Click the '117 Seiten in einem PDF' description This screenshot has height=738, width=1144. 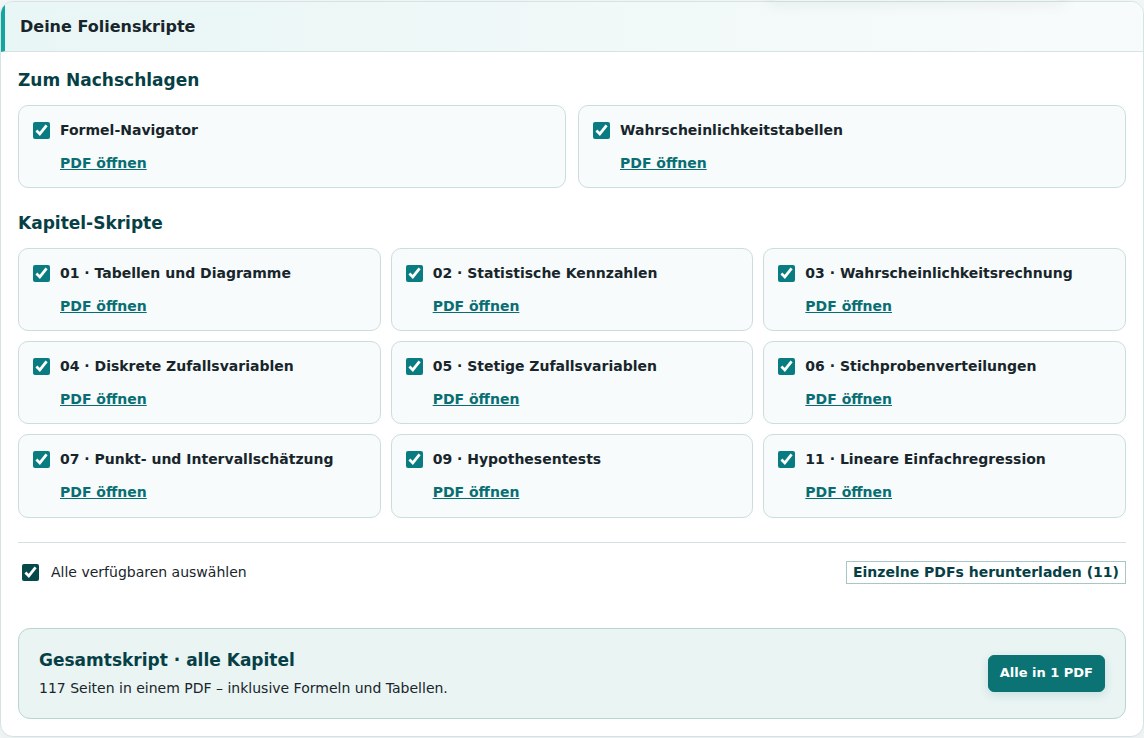click(x=243, y=688)
